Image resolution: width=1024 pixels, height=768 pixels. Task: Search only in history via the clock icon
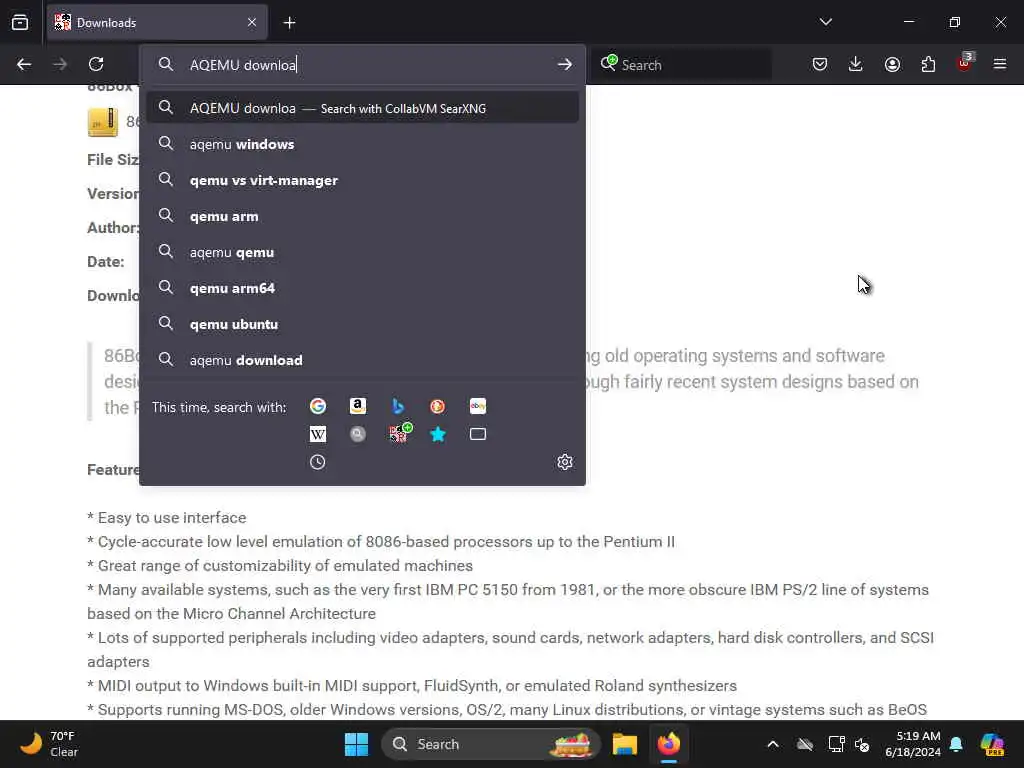tap(317, 462)
